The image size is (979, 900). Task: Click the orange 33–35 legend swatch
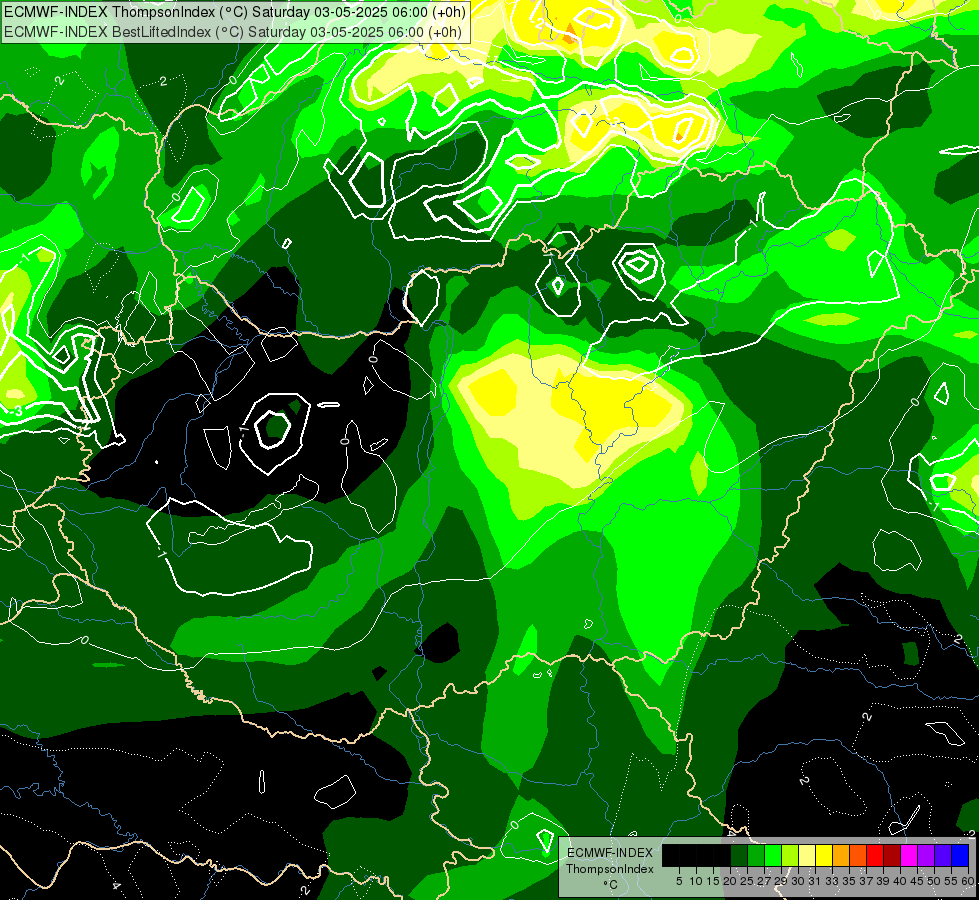click(x=841, y=855)
